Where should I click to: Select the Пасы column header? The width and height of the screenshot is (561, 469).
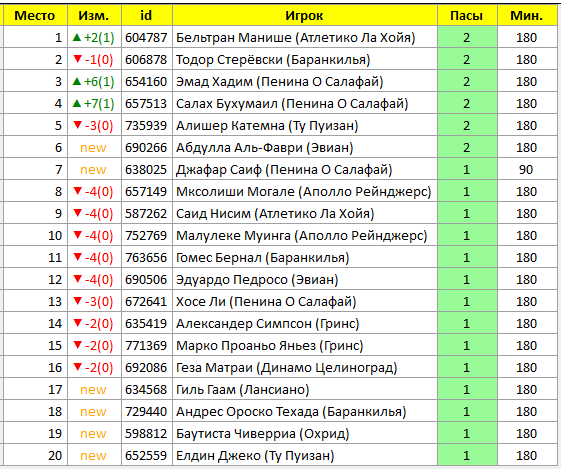(x=467, y=15)
